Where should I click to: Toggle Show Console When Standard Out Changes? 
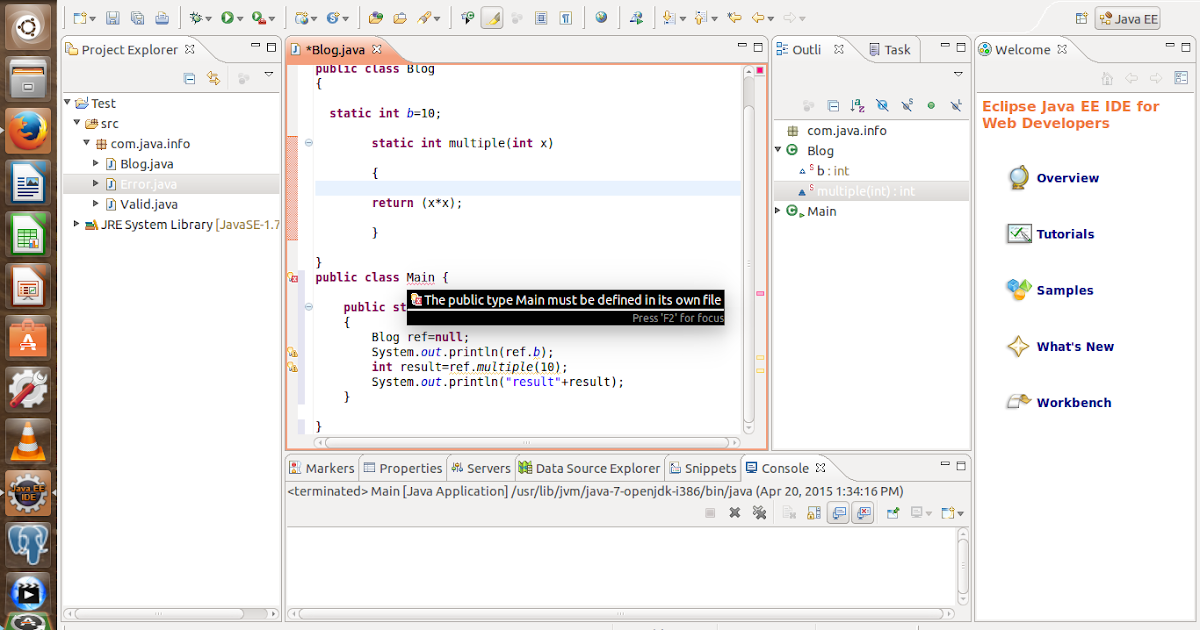point(838,513)
